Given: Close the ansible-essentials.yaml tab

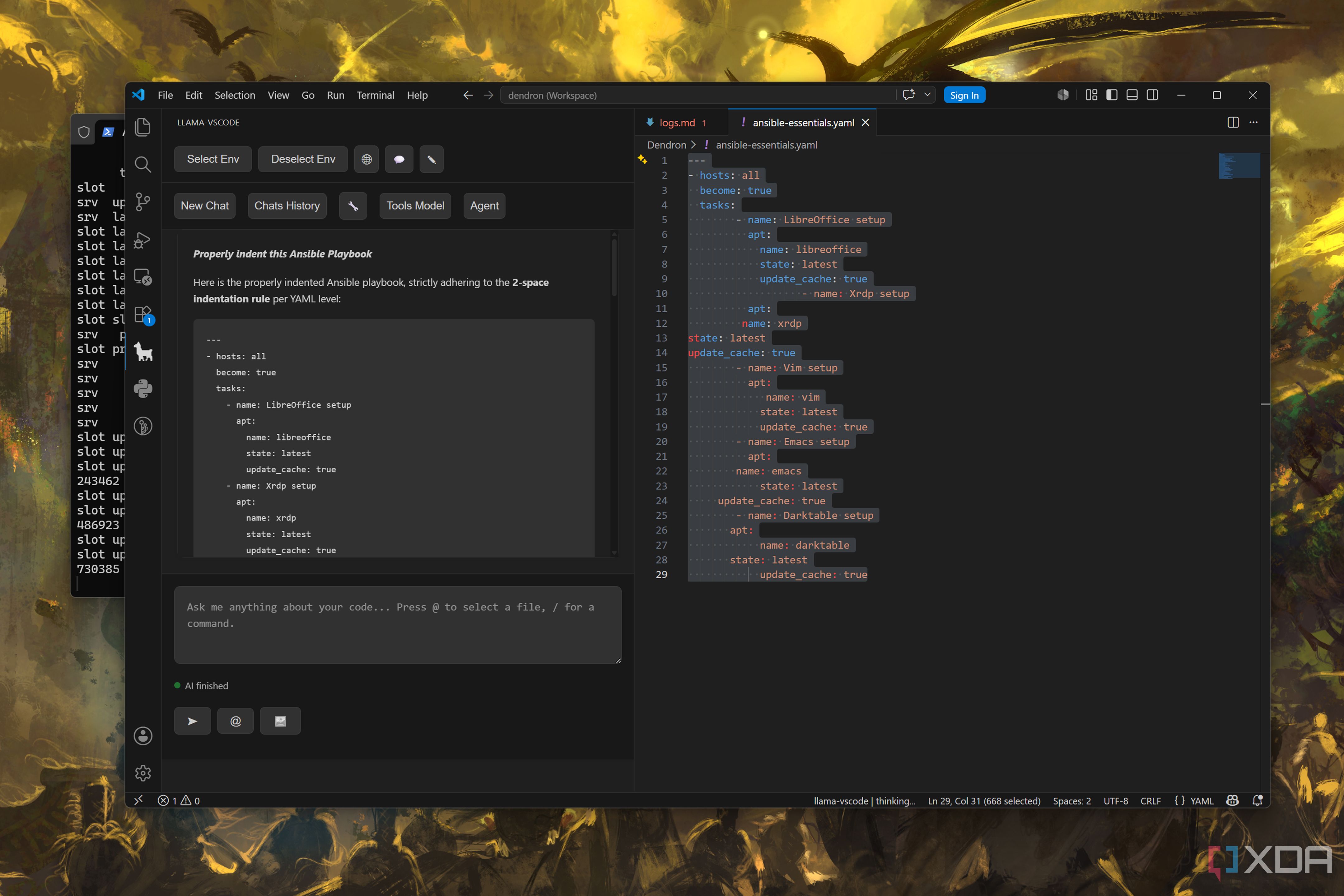Looking at the screenshot, I should pos(865,122).
